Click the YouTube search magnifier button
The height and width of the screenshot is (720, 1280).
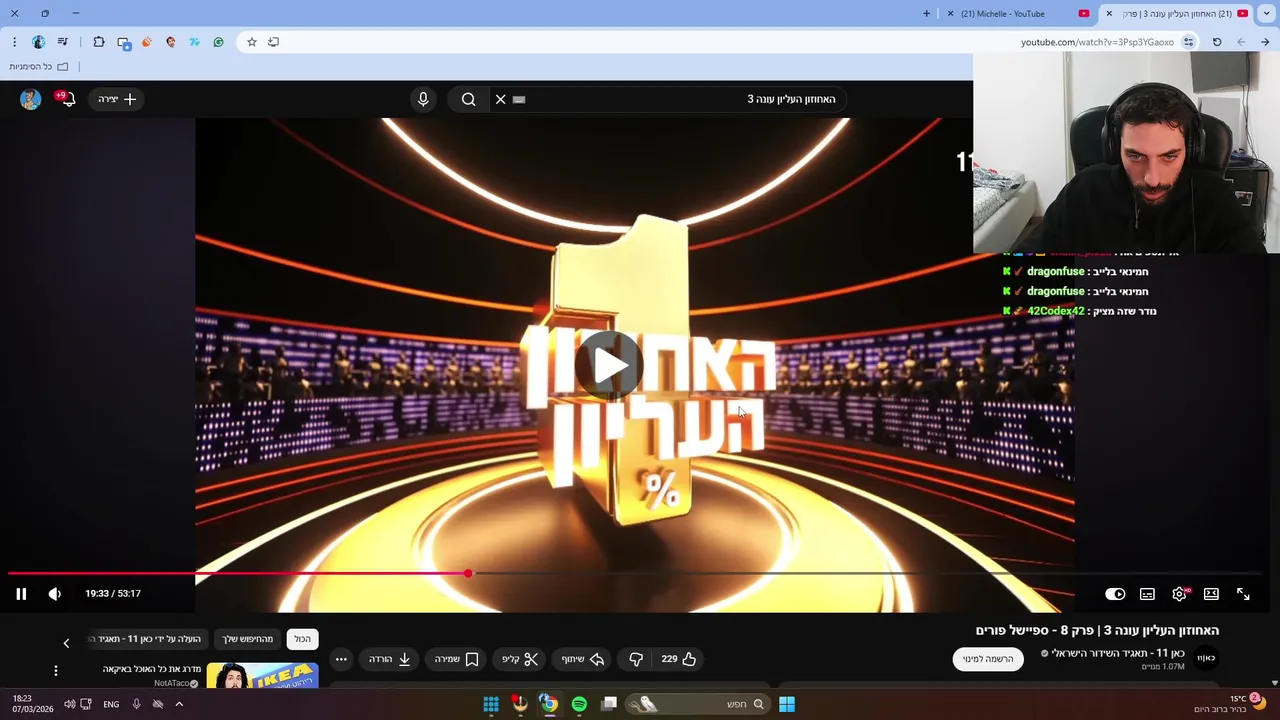coord(468,99)
